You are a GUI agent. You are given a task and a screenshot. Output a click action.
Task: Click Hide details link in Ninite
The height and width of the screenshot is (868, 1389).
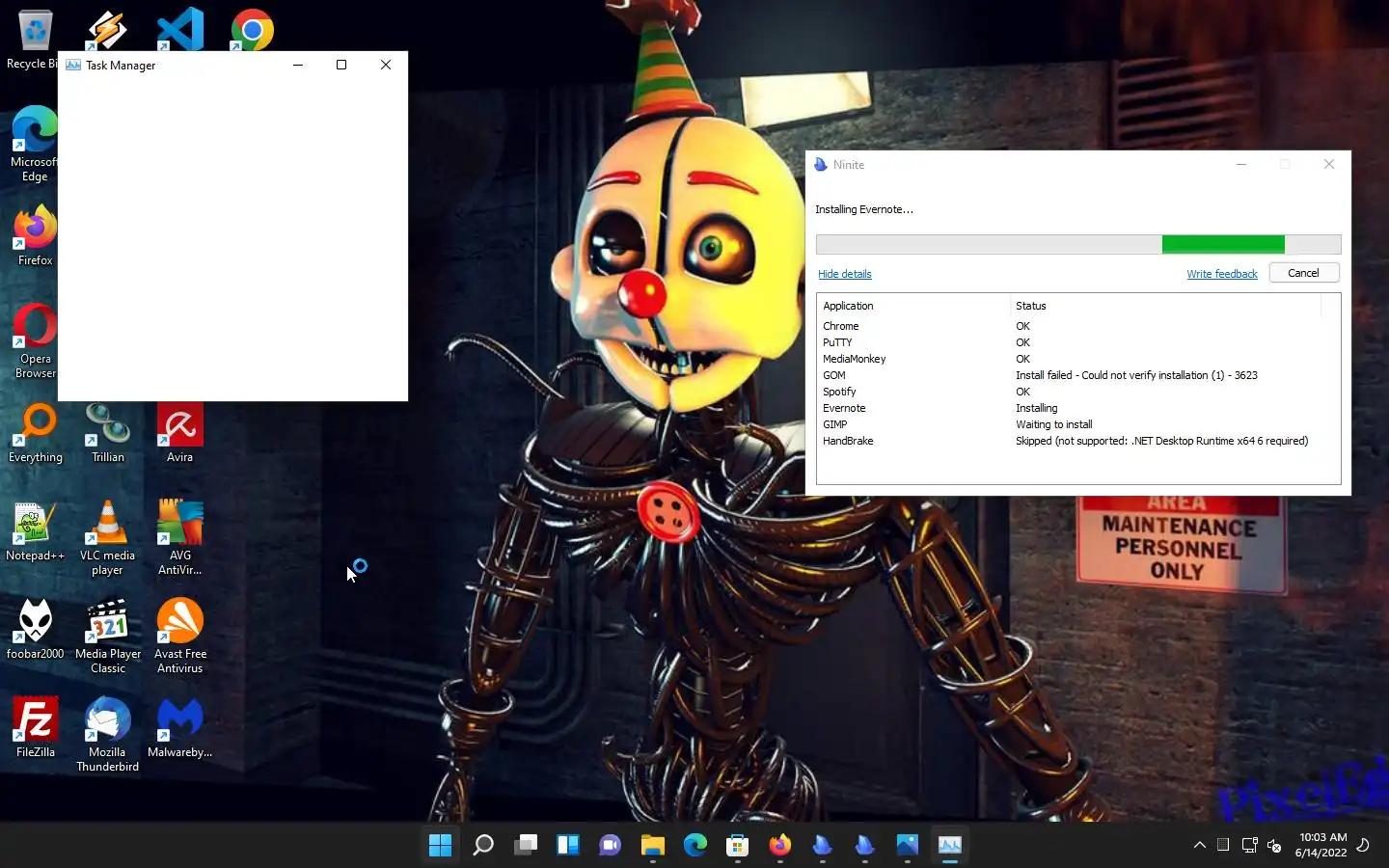844,274
